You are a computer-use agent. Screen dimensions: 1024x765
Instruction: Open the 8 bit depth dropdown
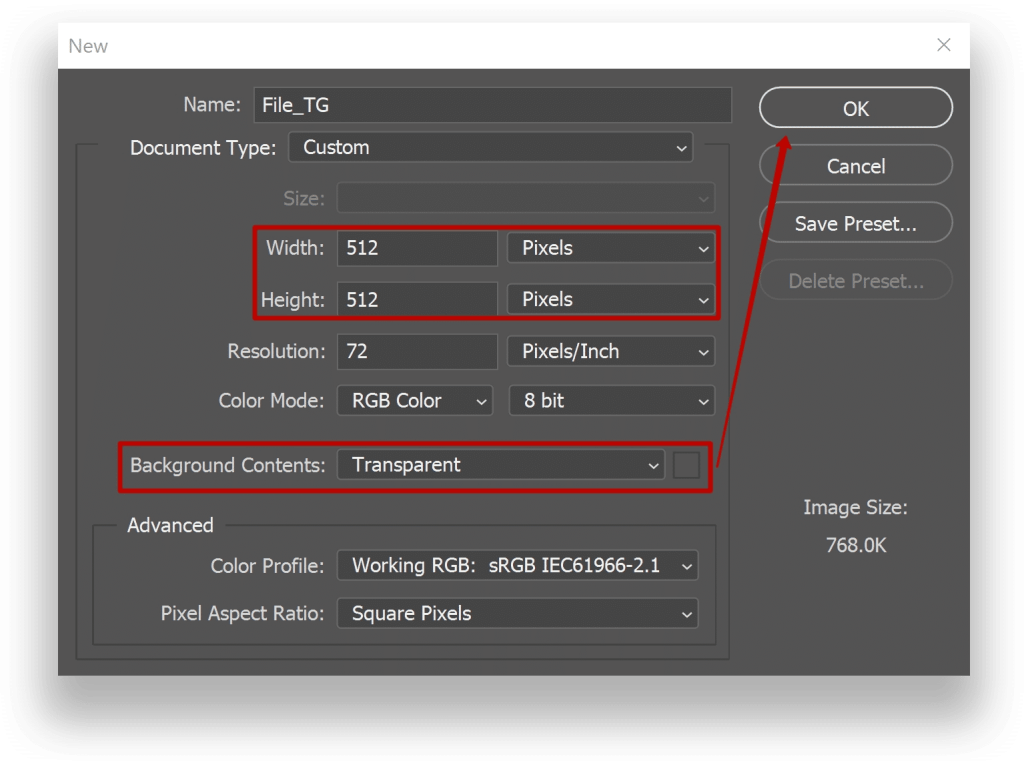pos(611,401)
